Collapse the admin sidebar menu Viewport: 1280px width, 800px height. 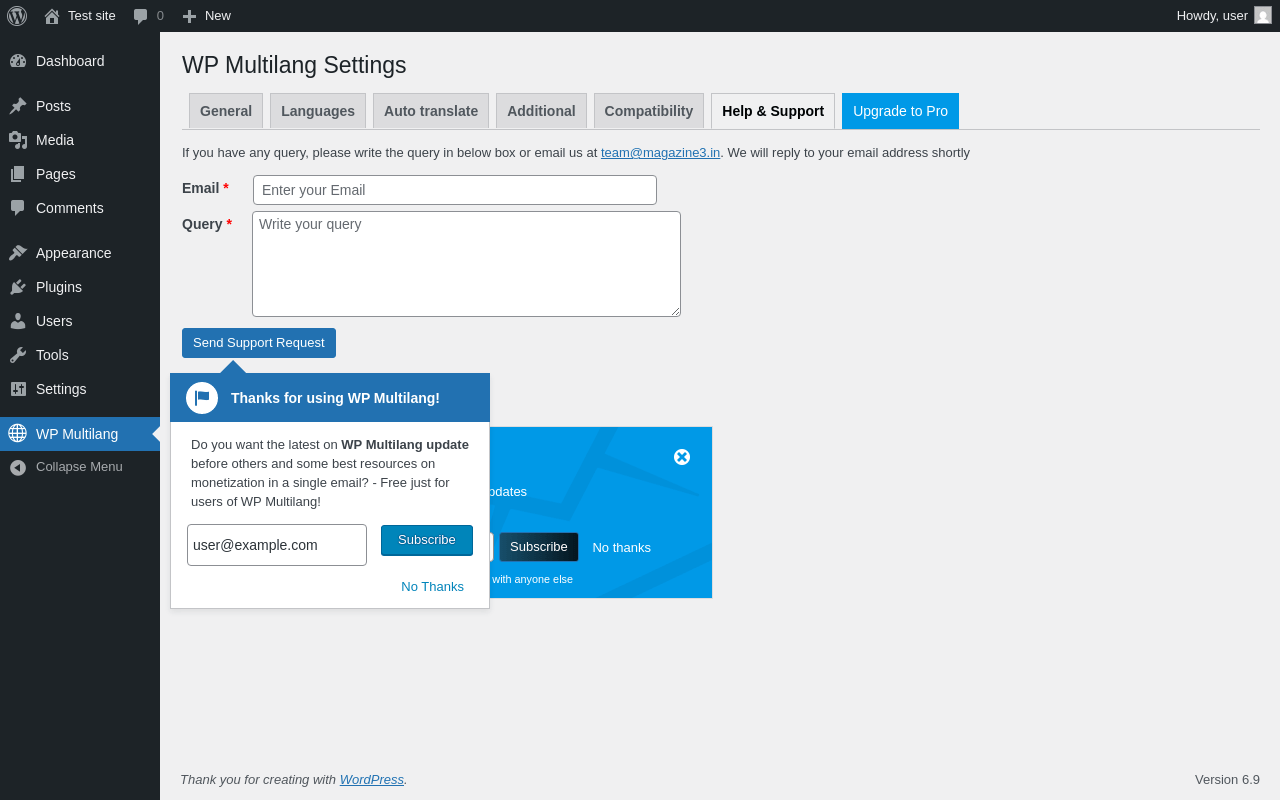click(x=80, y=467)
